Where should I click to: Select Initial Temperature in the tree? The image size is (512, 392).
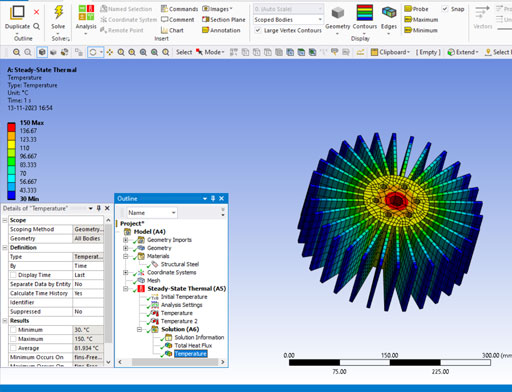pos(184,297)
